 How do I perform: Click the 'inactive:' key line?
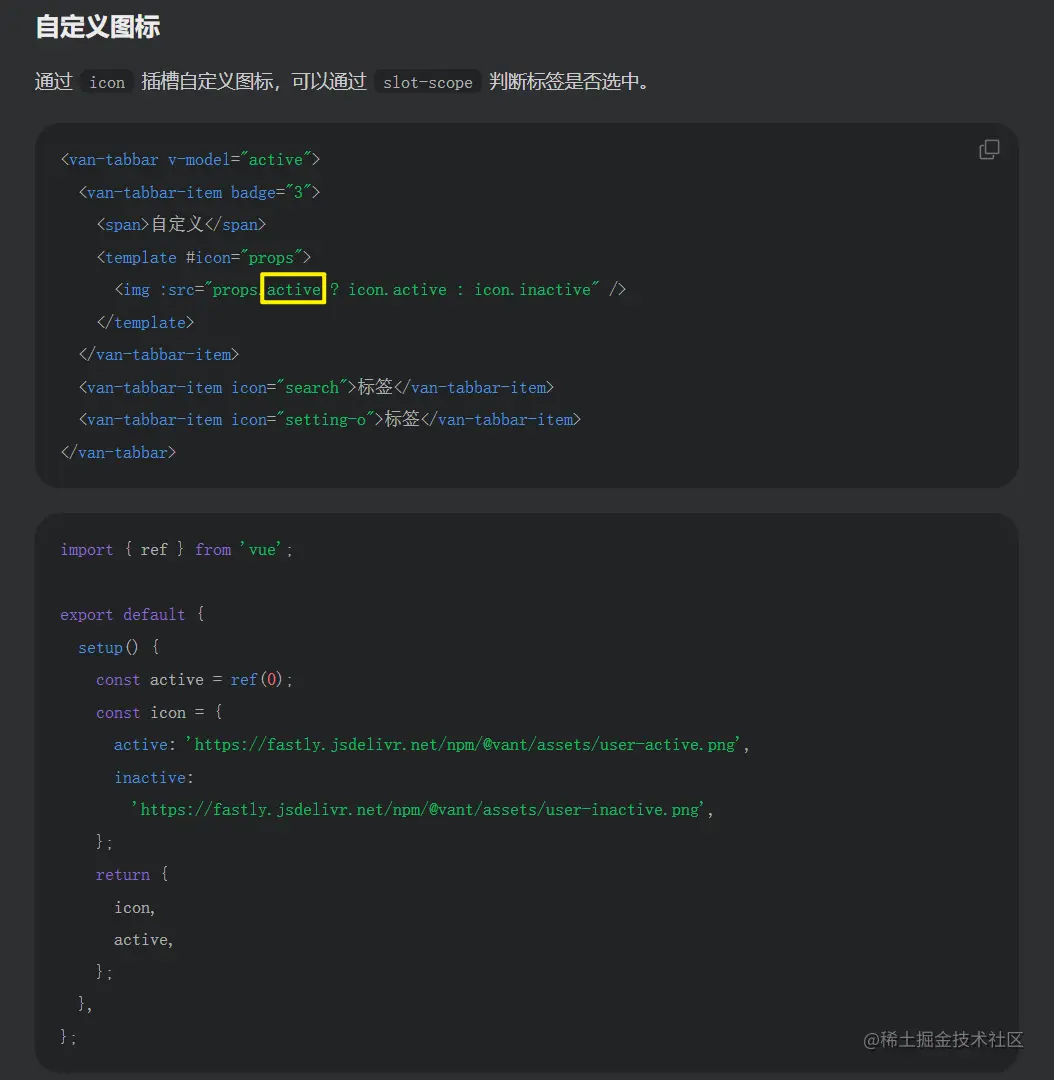coord(154,778)
